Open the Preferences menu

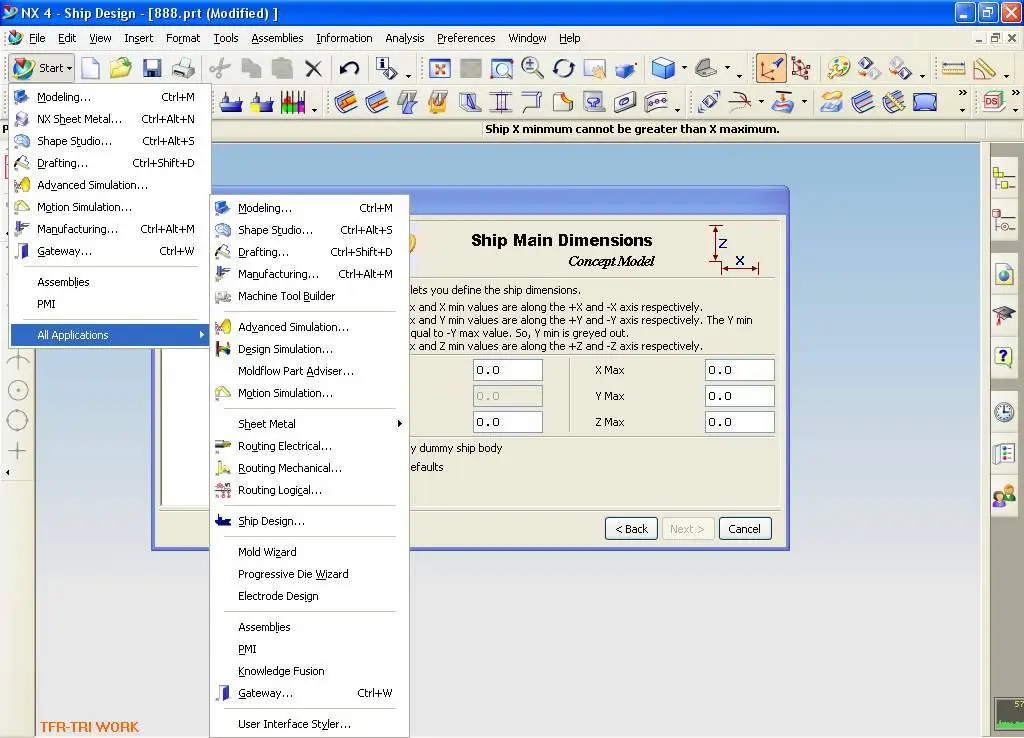tap(466, 38)
